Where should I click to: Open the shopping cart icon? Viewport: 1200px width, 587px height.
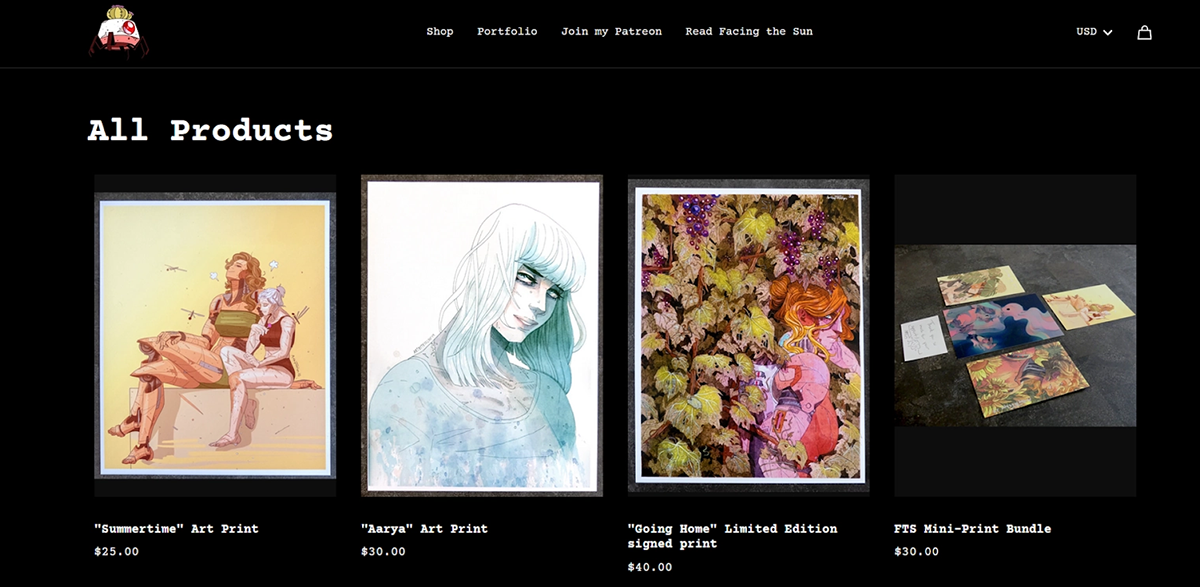(1144, 32)
